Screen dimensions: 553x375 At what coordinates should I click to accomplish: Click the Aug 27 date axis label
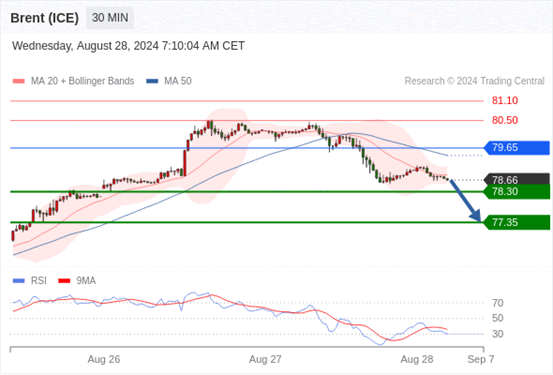click(265, 359)
